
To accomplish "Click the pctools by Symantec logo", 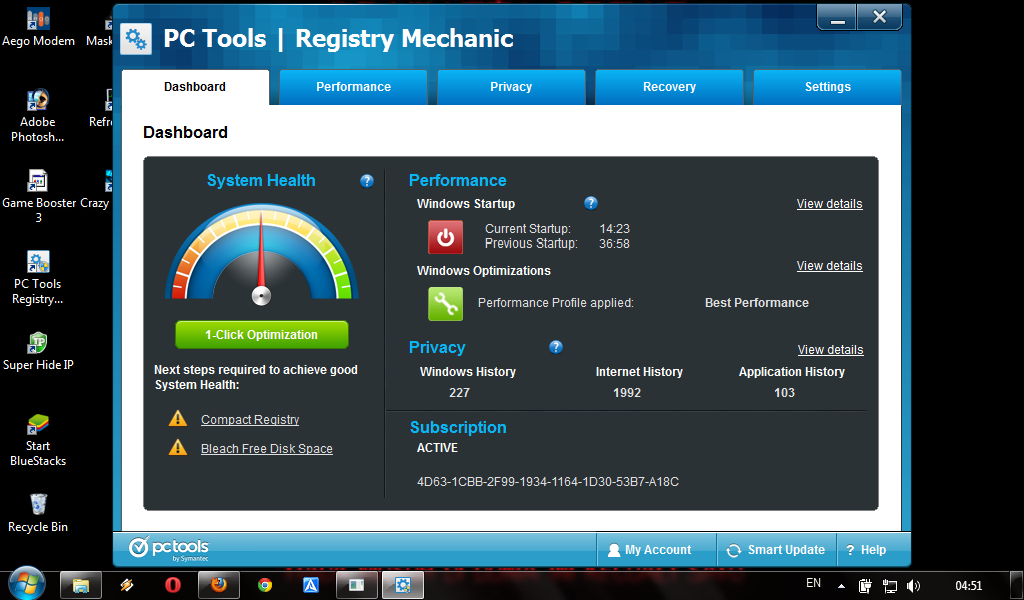I will pos(168,549).
